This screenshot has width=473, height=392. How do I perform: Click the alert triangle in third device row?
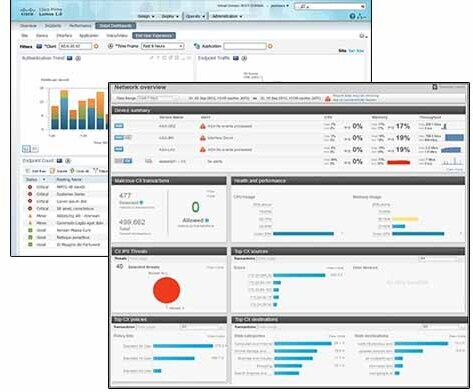[203, 150]
